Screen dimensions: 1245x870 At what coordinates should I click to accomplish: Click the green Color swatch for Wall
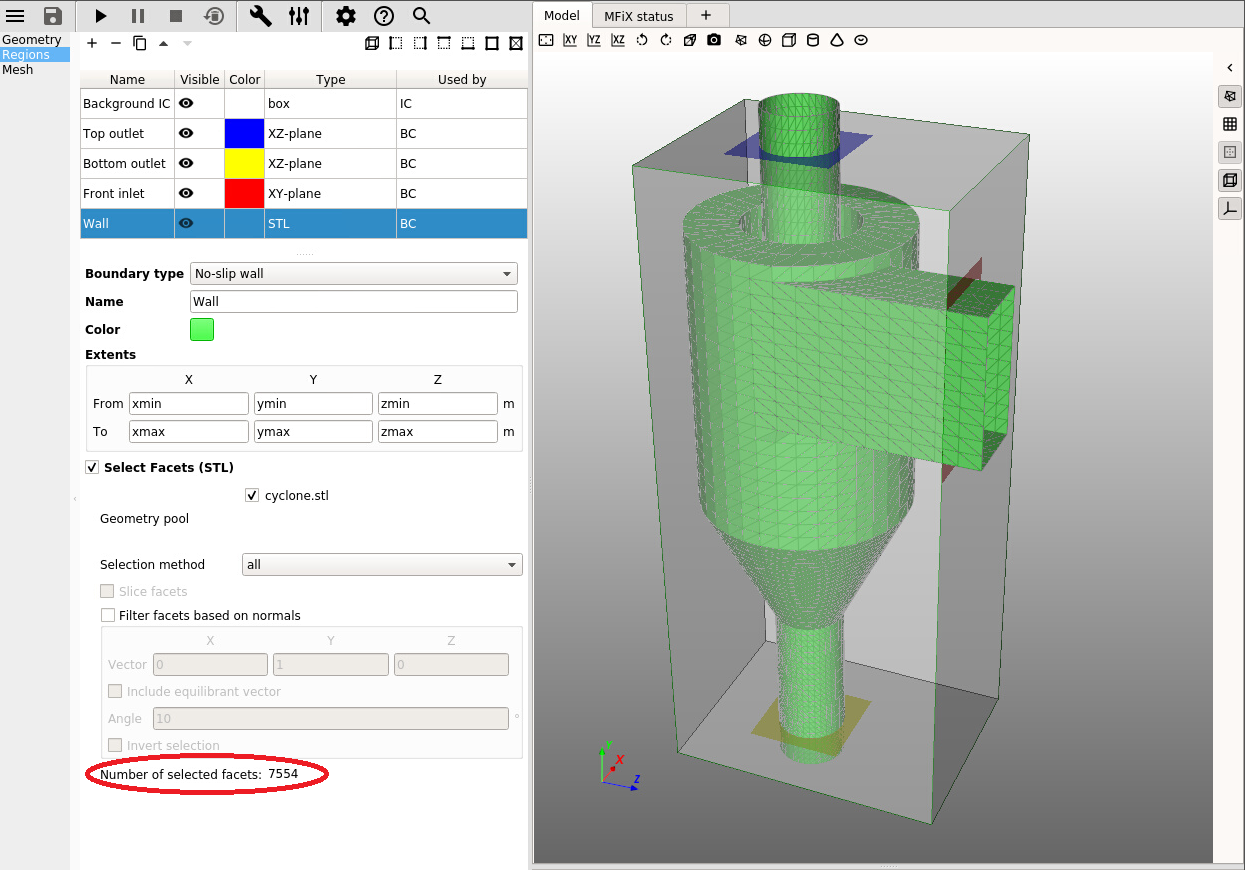[x=202, y=329]
